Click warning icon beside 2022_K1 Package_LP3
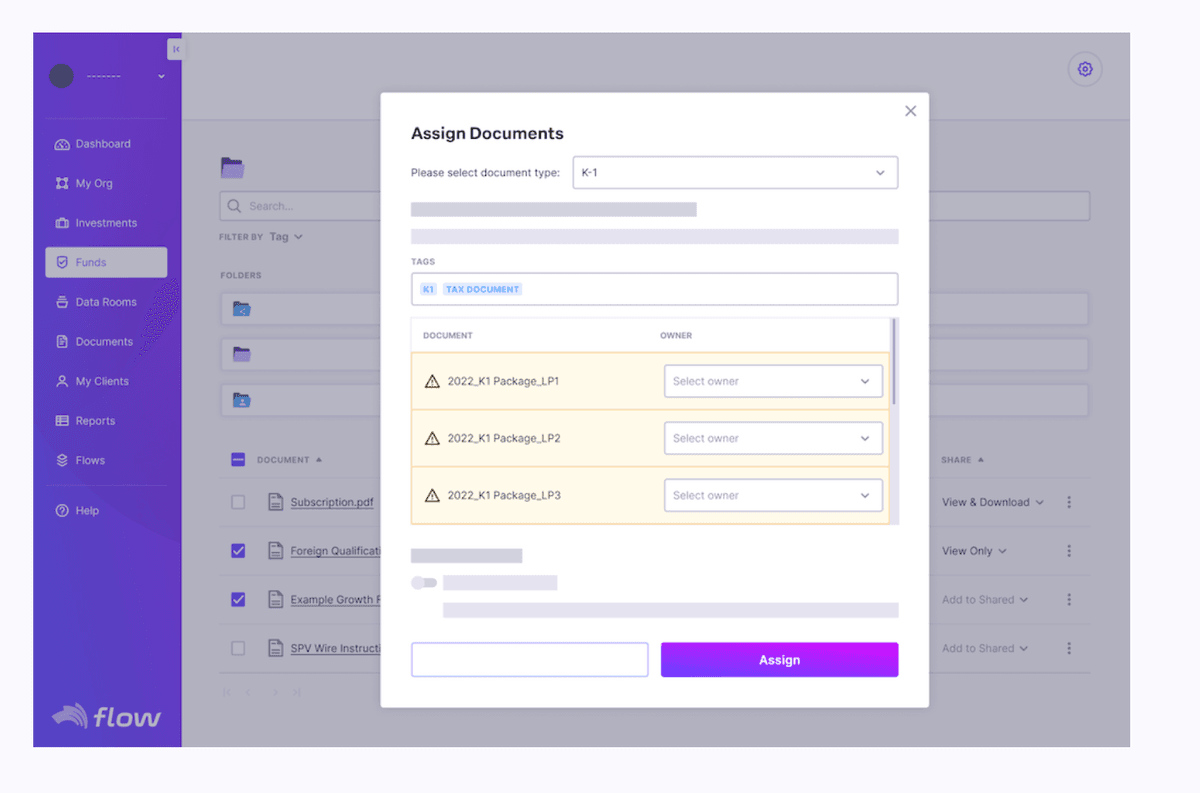The image size is (1200, 793). 432,495
